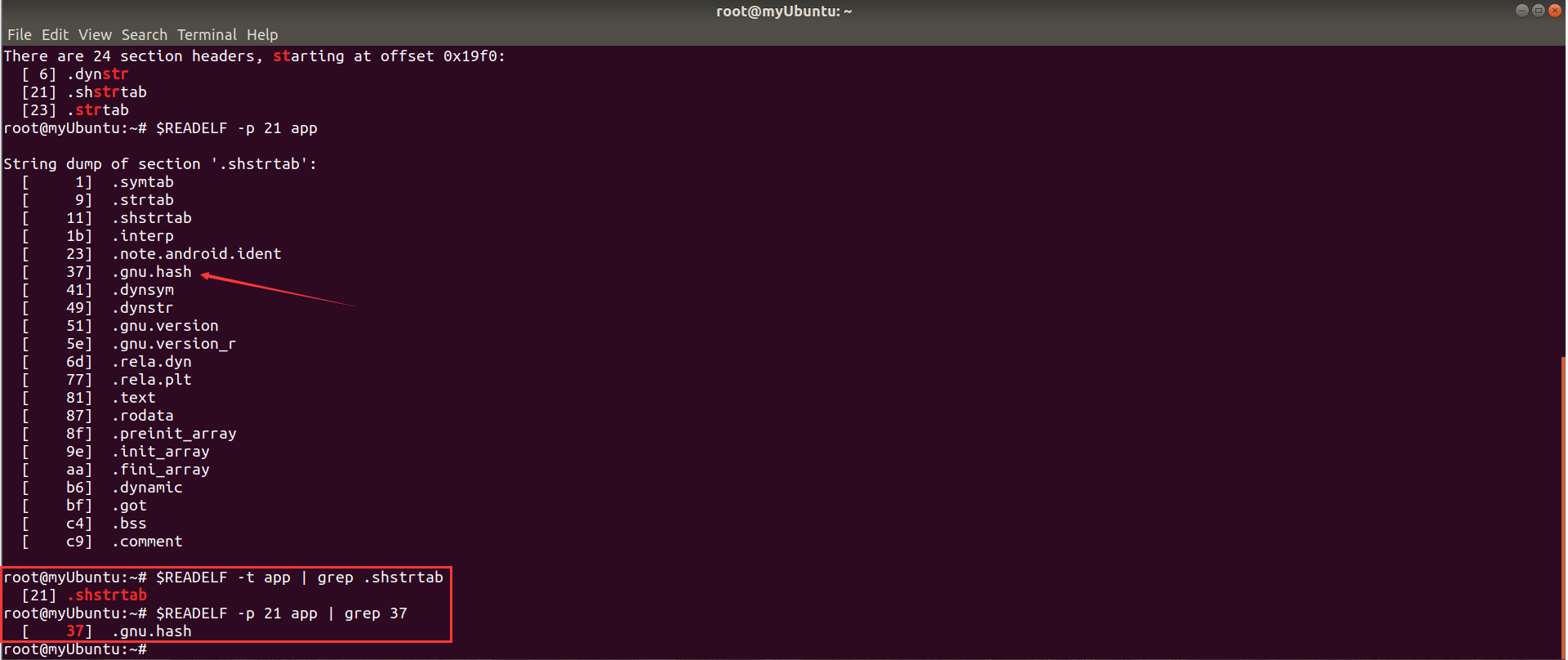Screen dimensions: 1568x660
Task: Click the '.dynsym' string entry
Action: click(143, 290)
